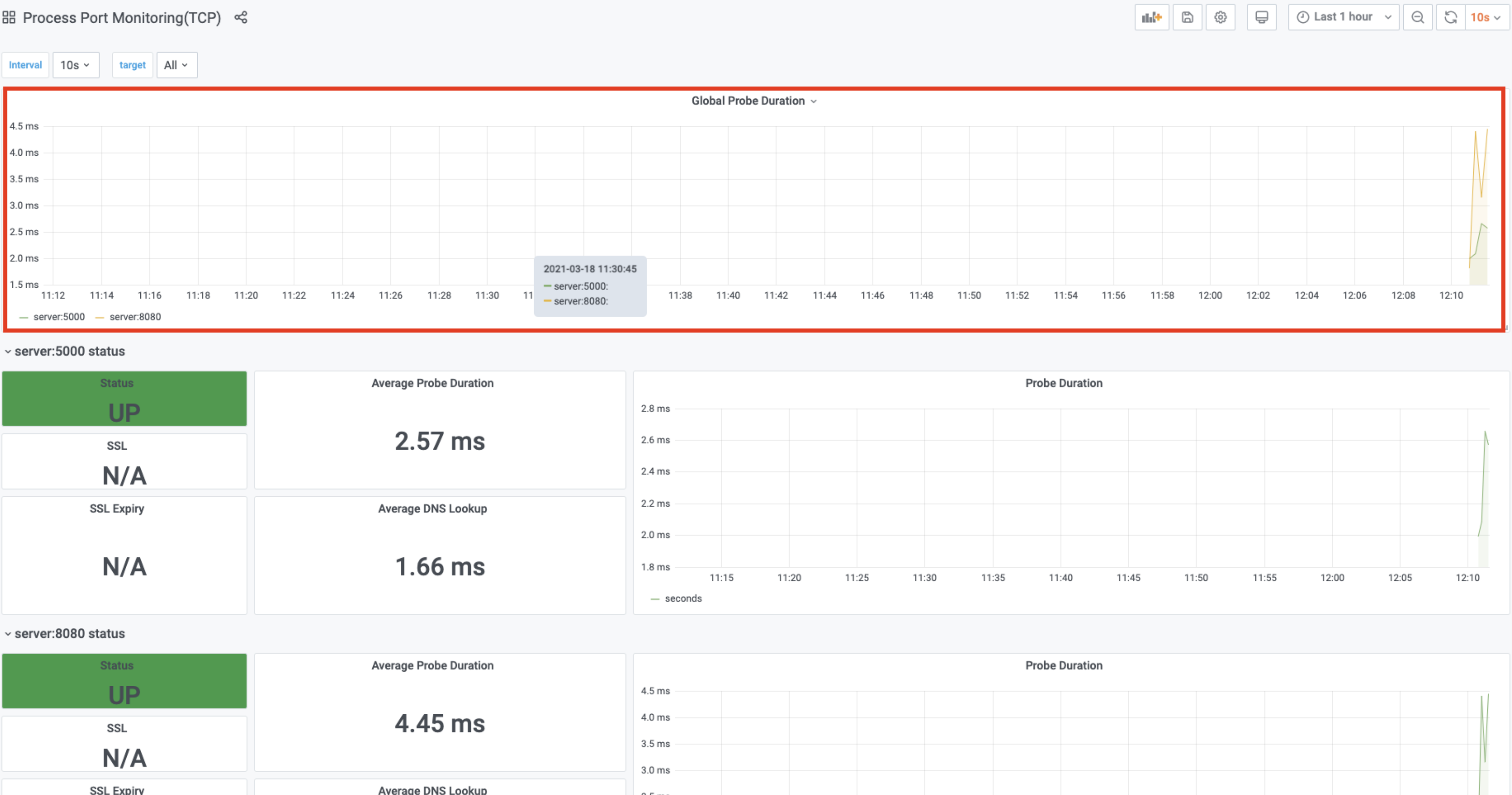The height and width of the screenshot is (795, 1512).
Task: Open the Last 1 hour time picker
Action: (x=1343, y=18)
